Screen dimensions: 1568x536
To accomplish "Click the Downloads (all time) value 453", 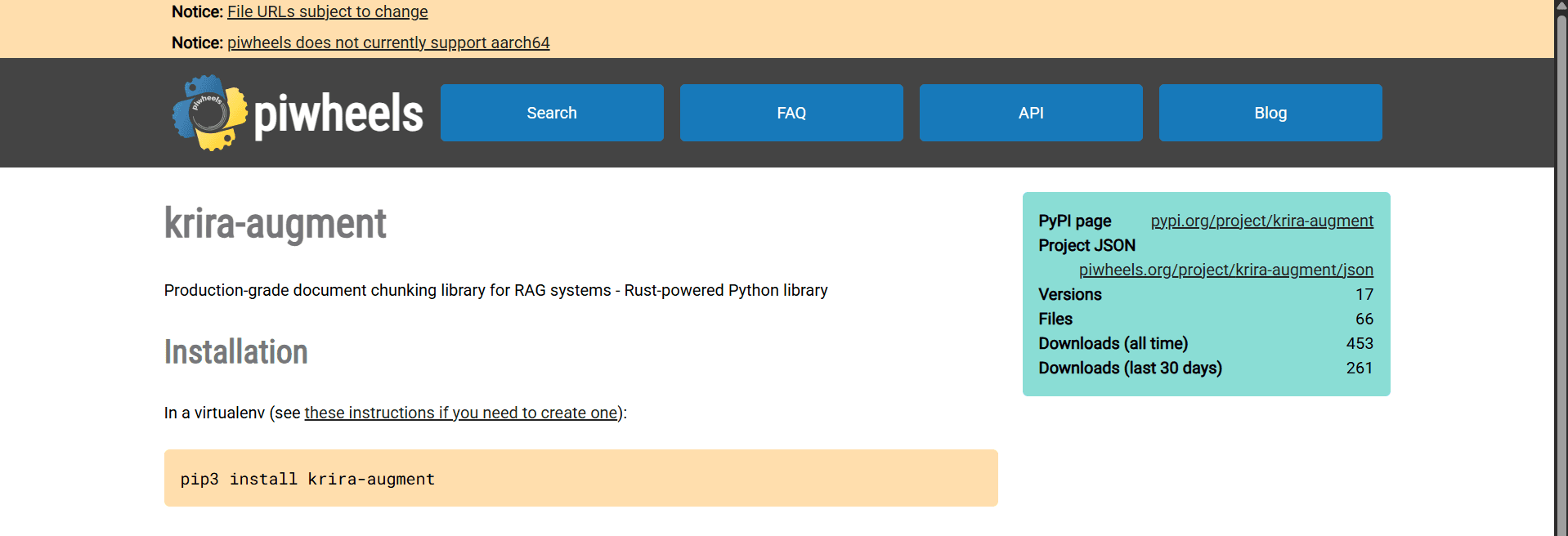I will pyautogui.click(x=1359, y=343).
